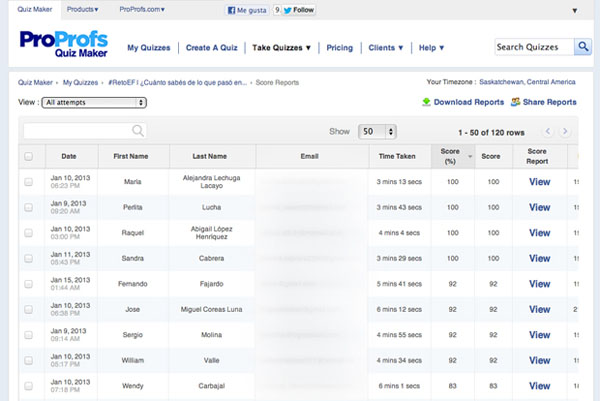Viewport: 600px width, 401px height.
Task: Go to previous page arrow
Action: click(x=548, y=132)
